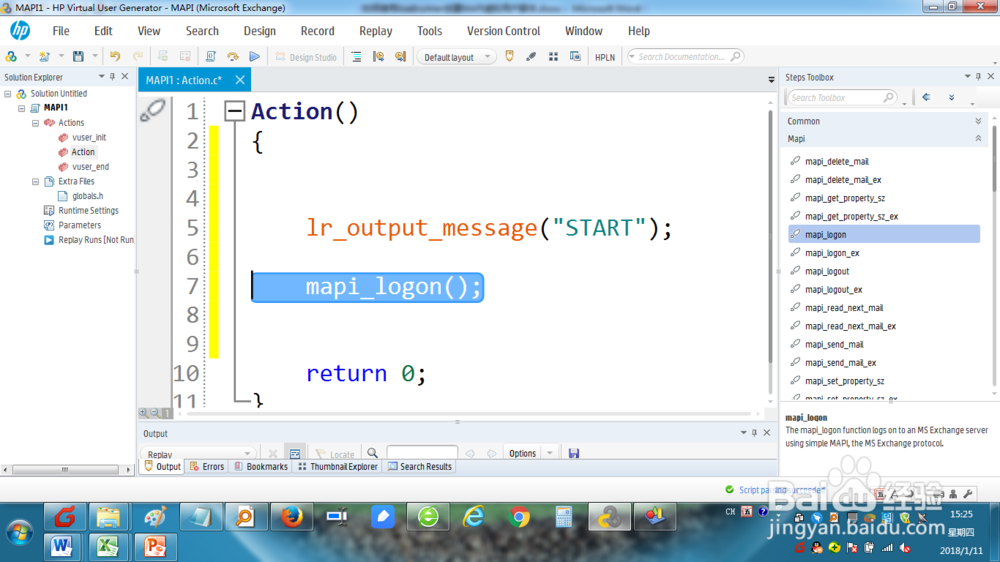Screen dimensions: 1000x562
Task: Open Parameters in Solution Explorer
Action: click(79, 225)
